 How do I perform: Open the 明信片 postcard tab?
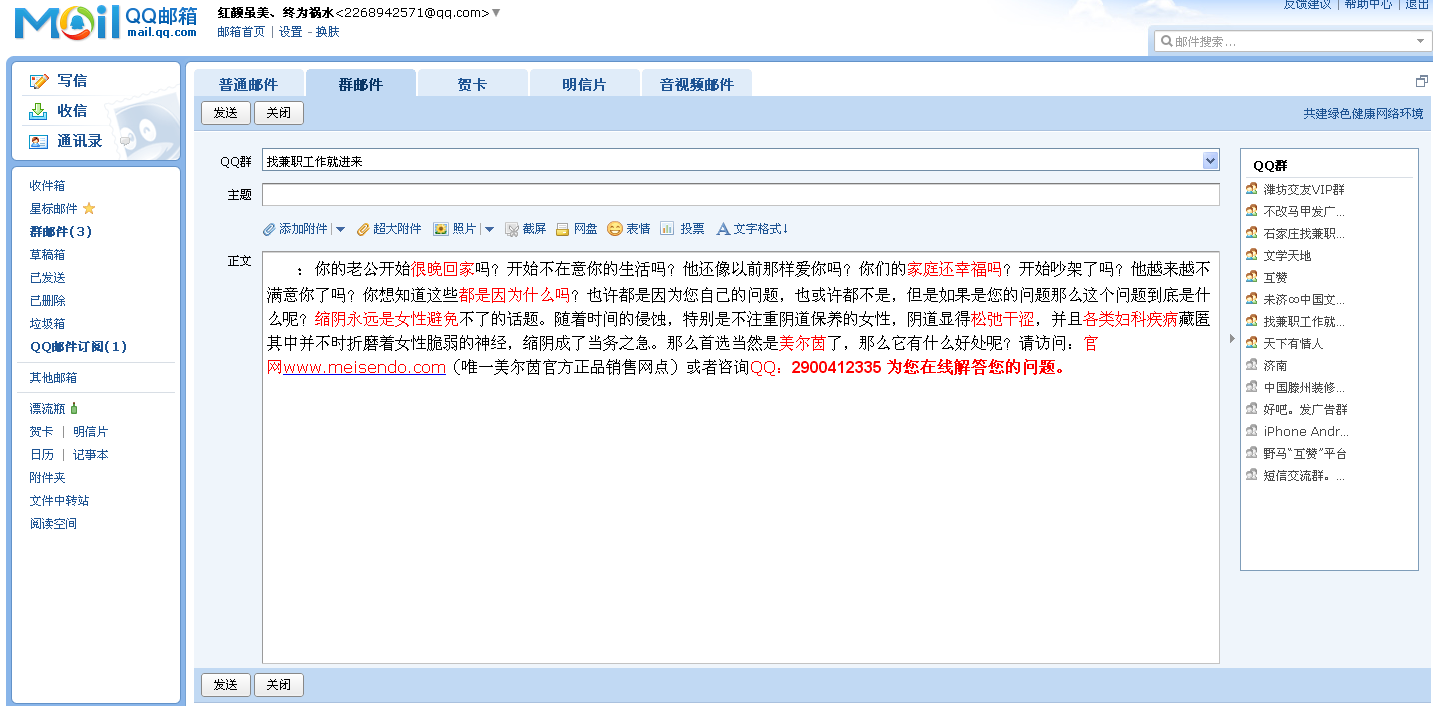(x=584, y=83)
